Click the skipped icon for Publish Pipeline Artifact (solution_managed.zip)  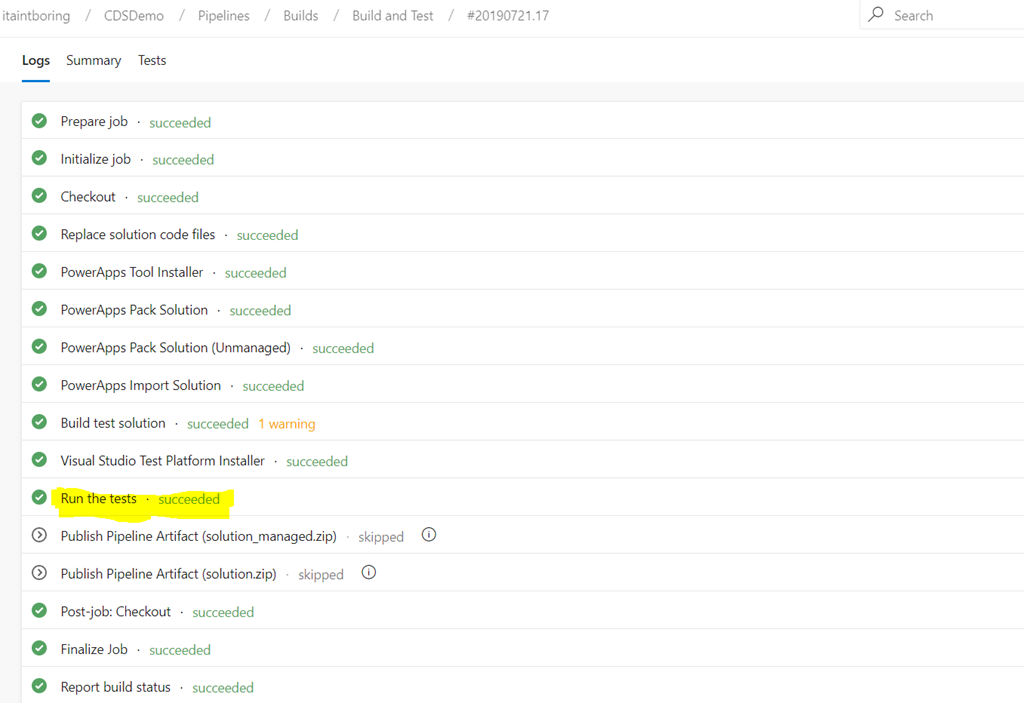click(x=39, y=535)
